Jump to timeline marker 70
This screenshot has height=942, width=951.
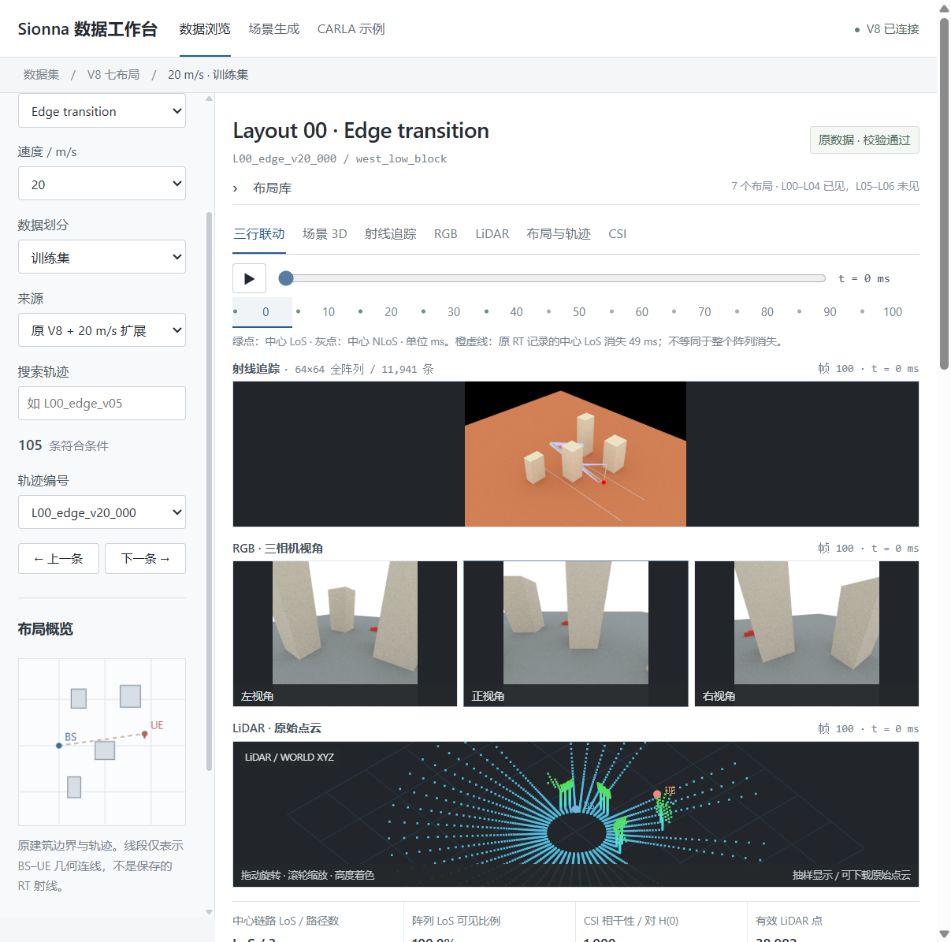pyautogui.click(x=704, y=312)
